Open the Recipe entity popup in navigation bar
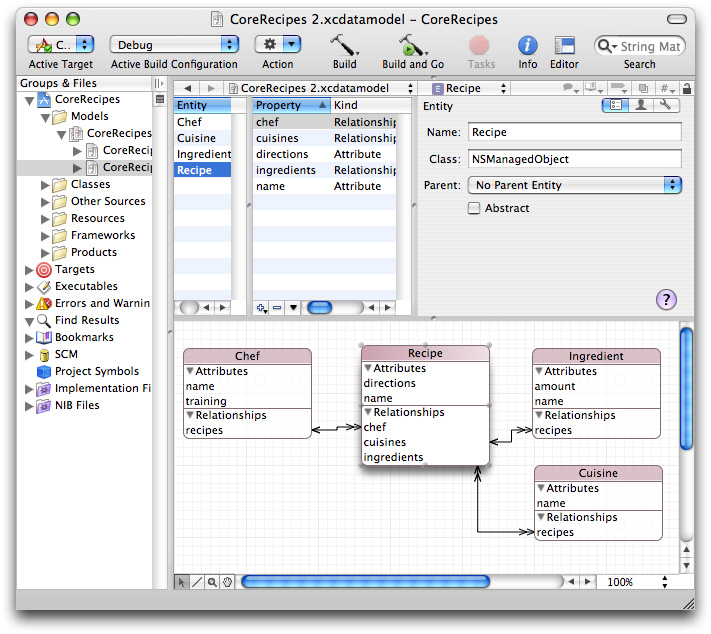The width and height of the screenshot is (711, 634). point(470,88)
